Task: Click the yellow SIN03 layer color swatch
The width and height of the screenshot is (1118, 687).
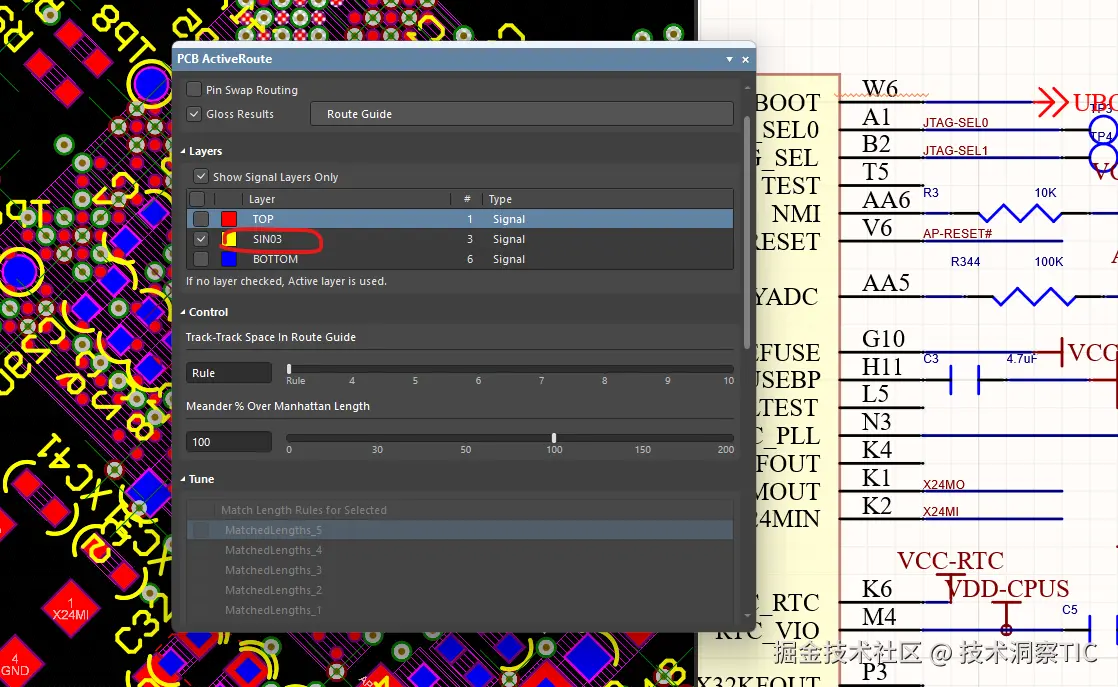Action: pyautogui.click(x=229, y=239)
